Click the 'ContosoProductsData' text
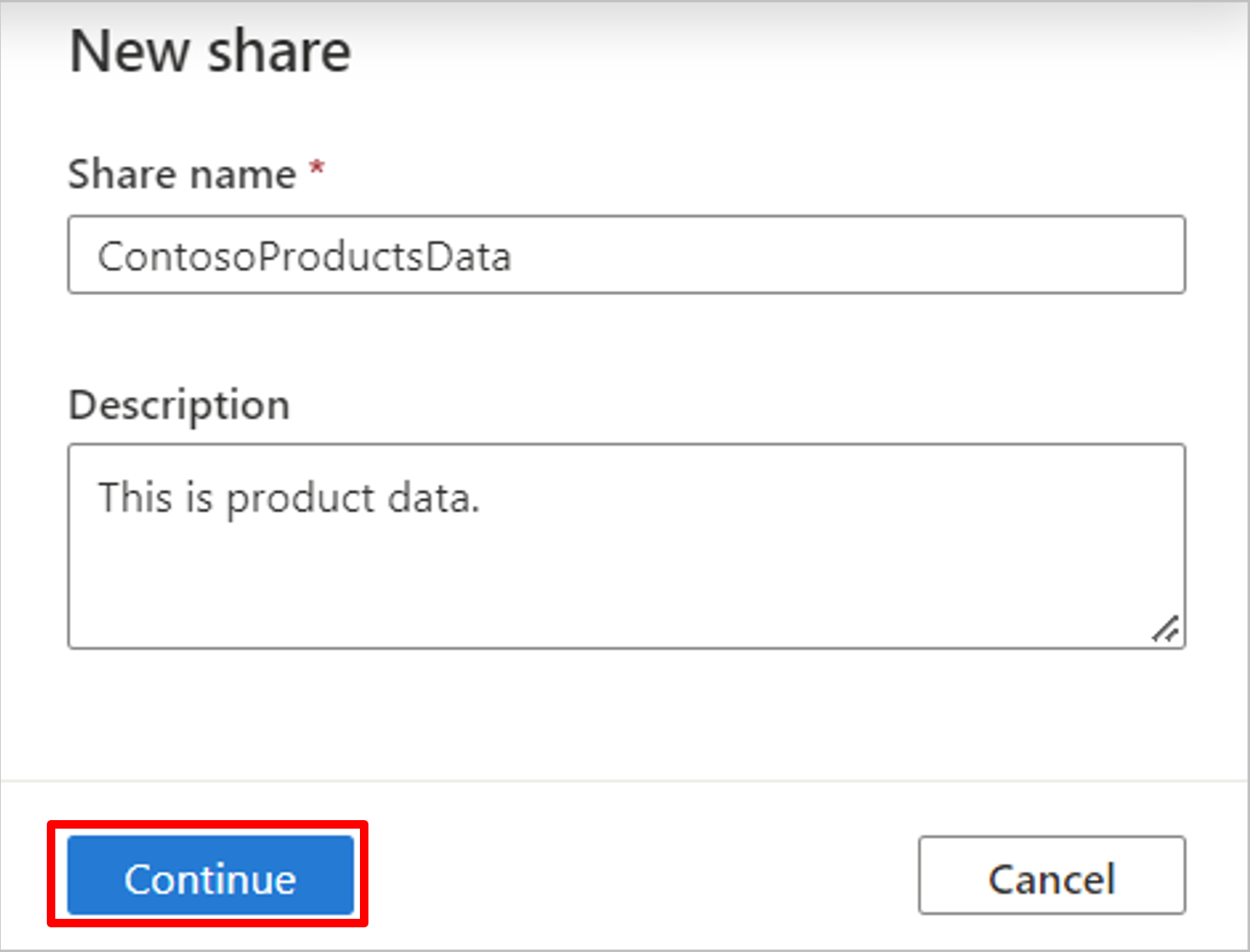This screenshot has height=952, width=1250. tap(304, 256)
